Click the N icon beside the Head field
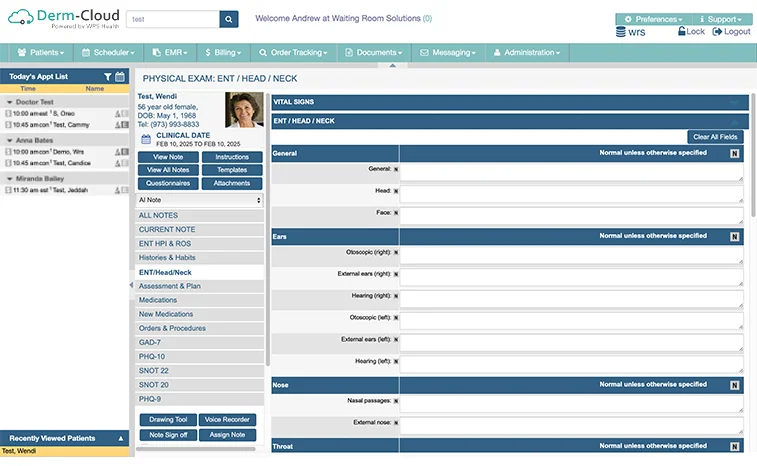The width and height of the screenshot is (757, 466). 396,191
